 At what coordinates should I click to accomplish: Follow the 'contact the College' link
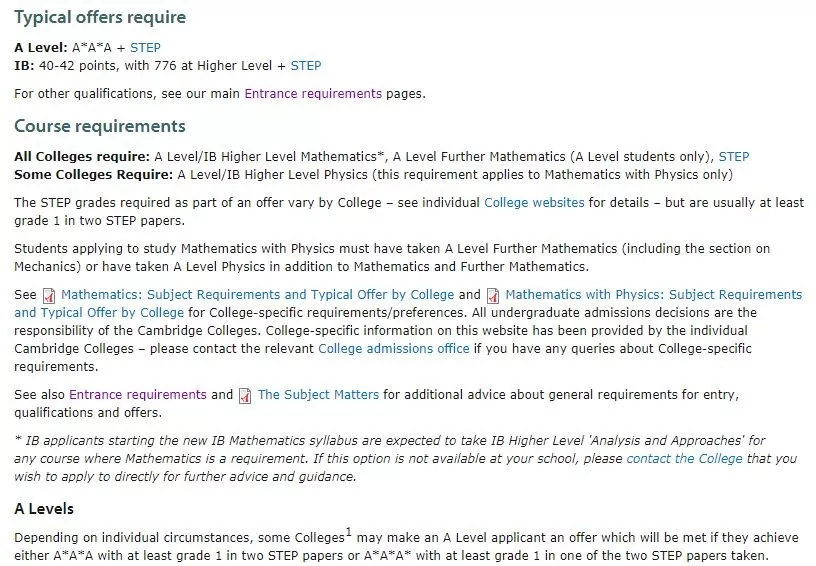684,459
